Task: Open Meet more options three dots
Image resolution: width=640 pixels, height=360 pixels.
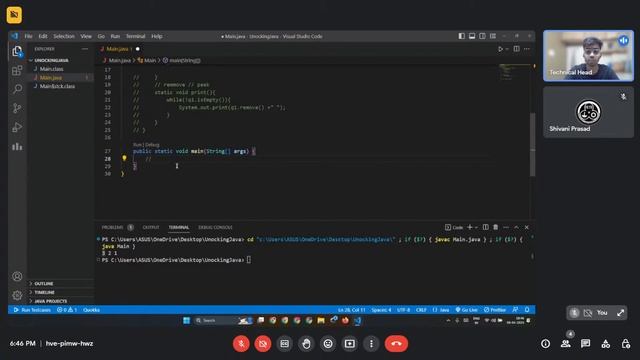Action: click(x=371, y=344)
